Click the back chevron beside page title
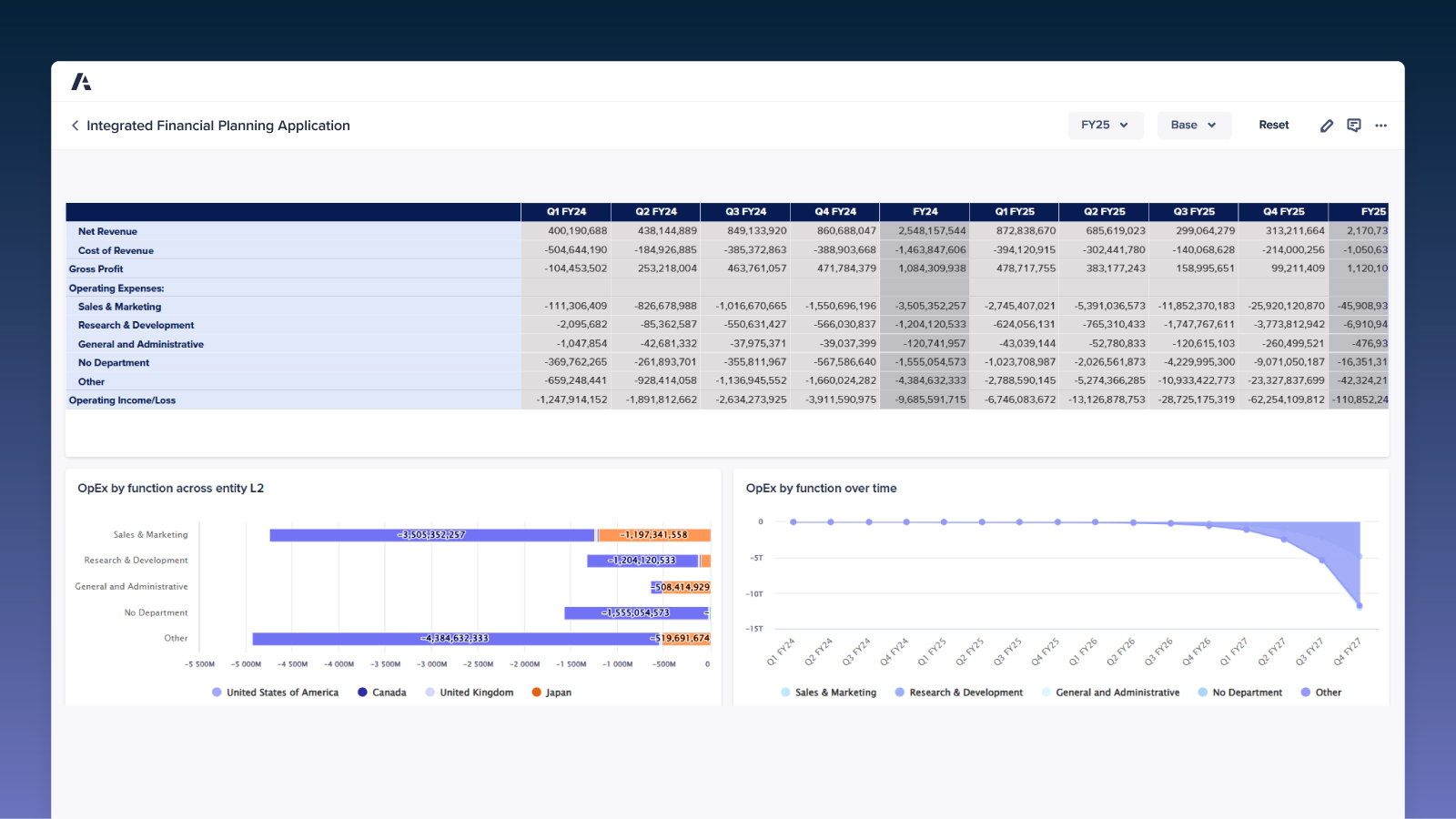The height and width of the screenshot is (819, 1456). (75, 126)
